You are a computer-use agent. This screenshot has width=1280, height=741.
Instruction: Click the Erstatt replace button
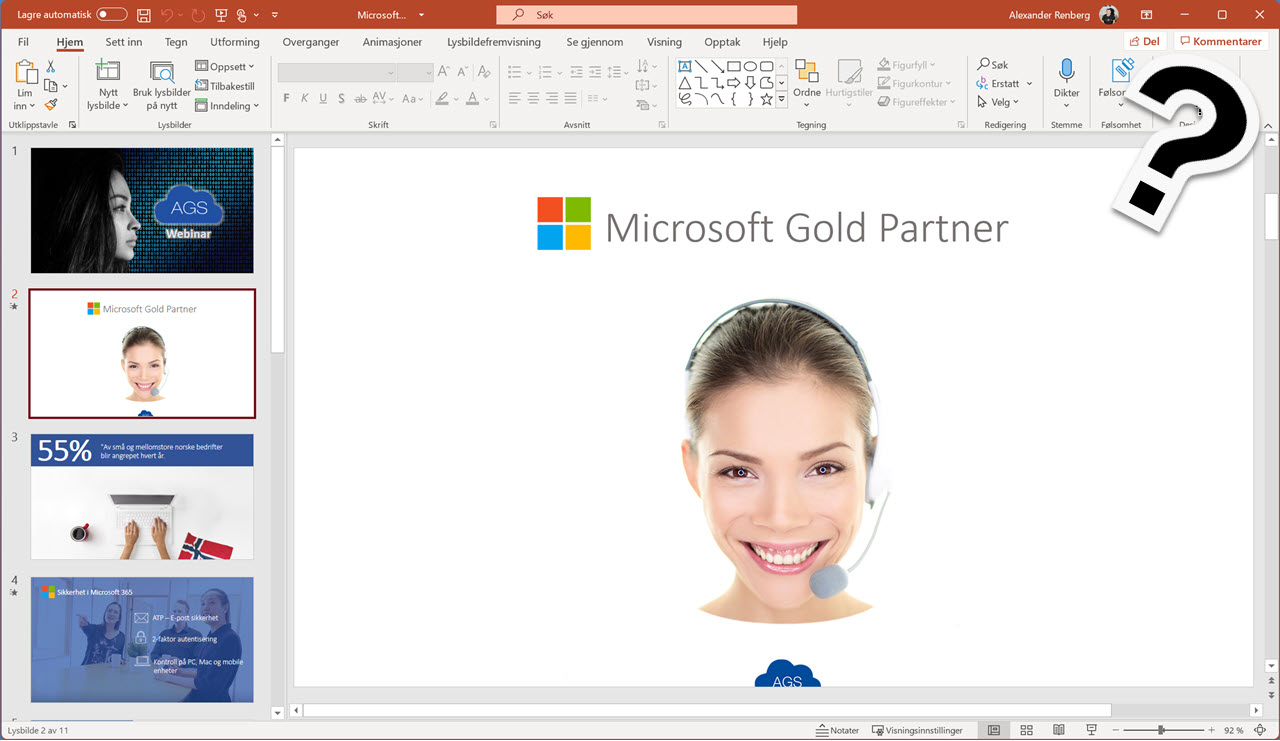tap(1005, 84)
